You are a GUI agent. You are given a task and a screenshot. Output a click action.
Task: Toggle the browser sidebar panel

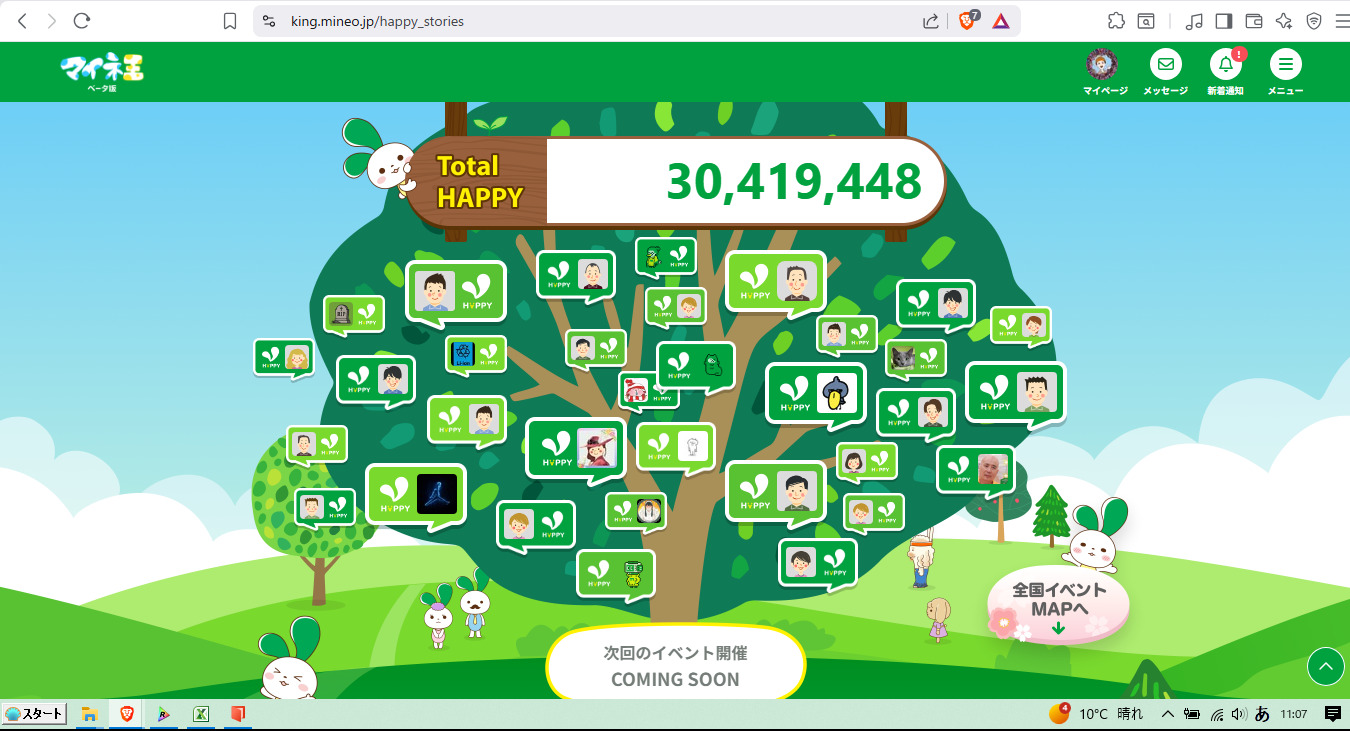tap(1224, 21)
